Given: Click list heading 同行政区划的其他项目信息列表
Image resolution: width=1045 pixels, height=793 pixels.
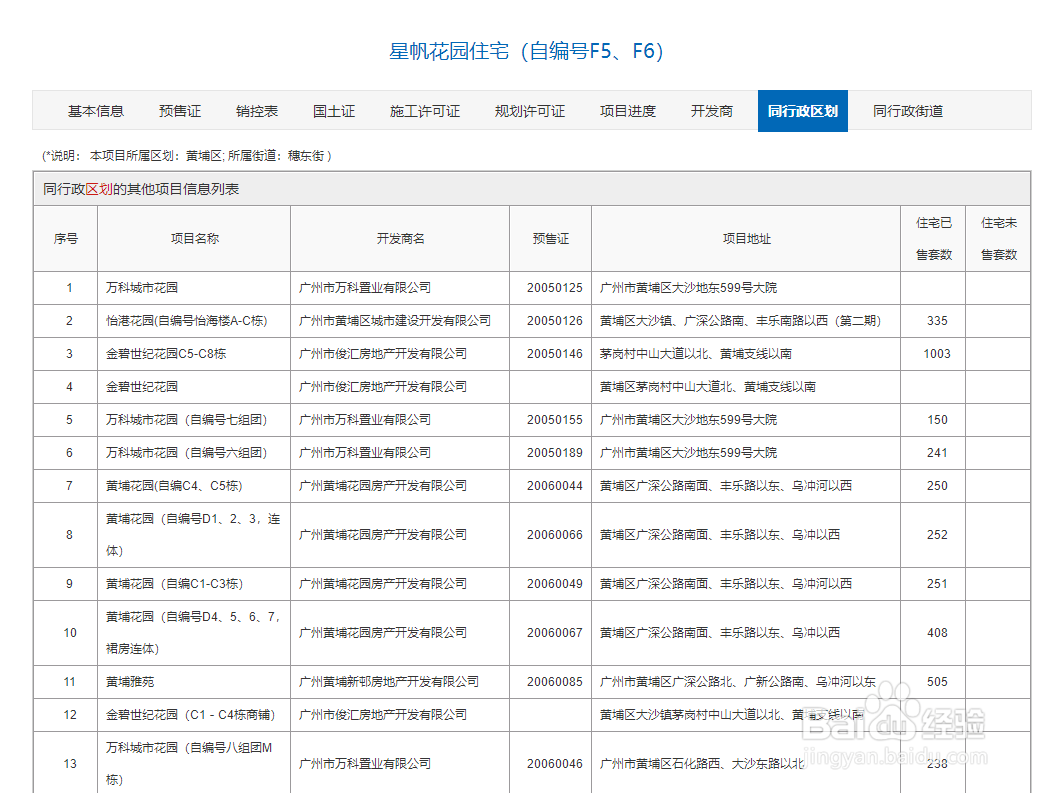Looking at the screenshot, I should point(141,189).
